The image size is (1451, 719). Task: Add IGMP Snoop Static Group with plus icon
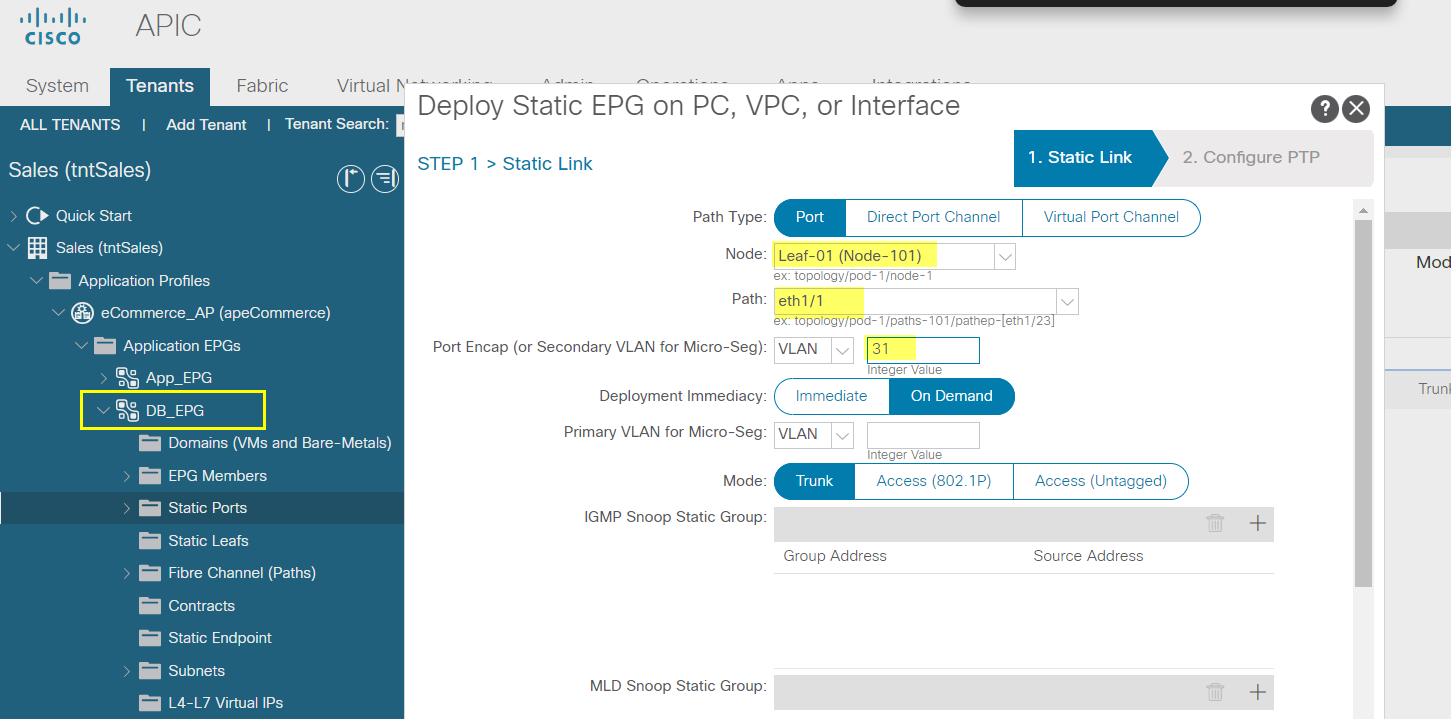click(1258, 523)
